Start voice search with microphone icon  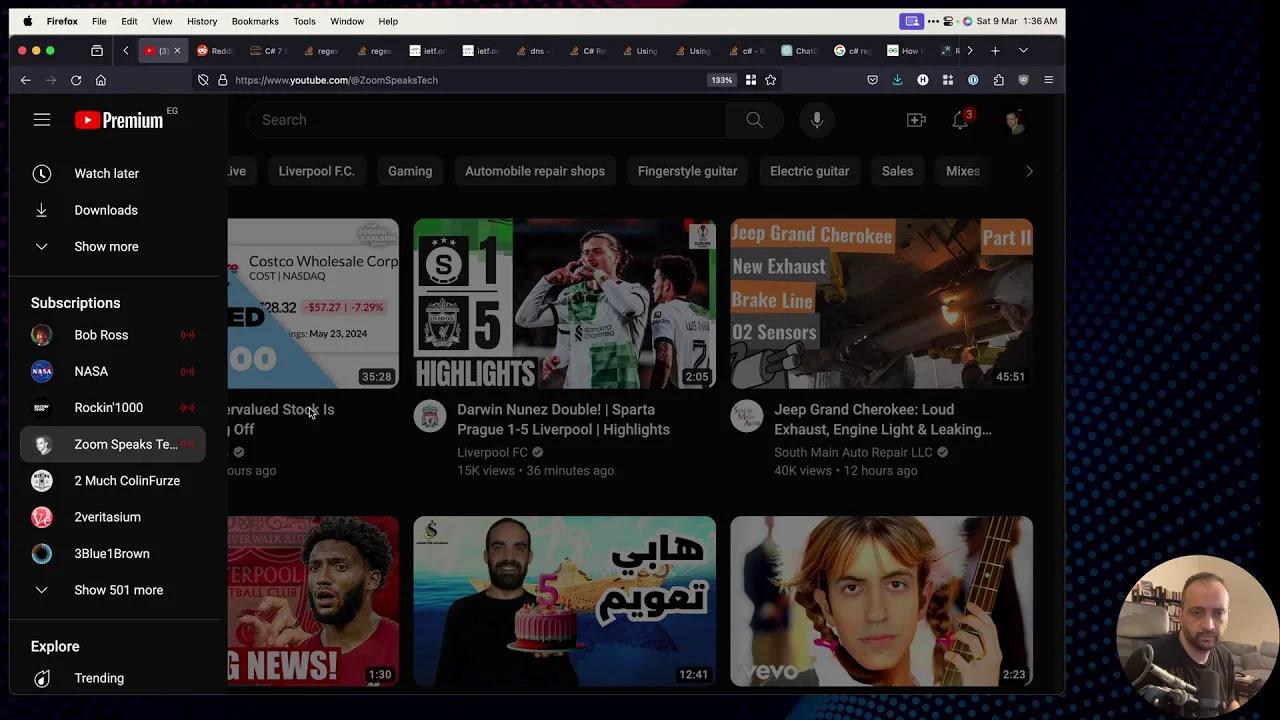[817, 120]
